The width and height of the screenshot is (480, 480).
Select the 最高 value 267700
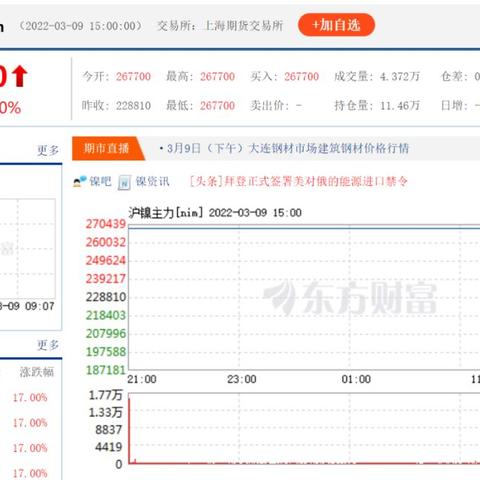click(217, 77)
